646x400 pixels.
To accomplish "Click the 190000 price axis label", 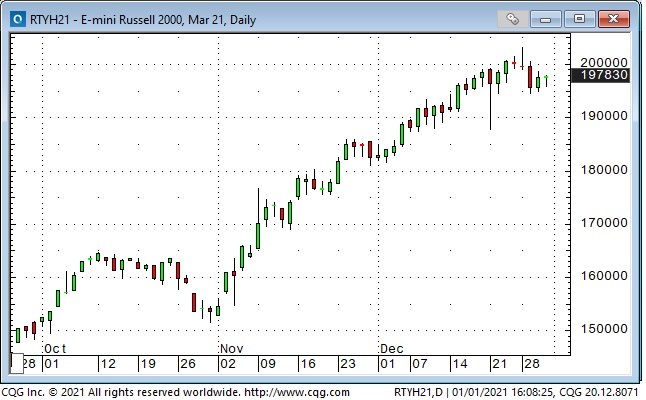I will (x=604, y=116).
